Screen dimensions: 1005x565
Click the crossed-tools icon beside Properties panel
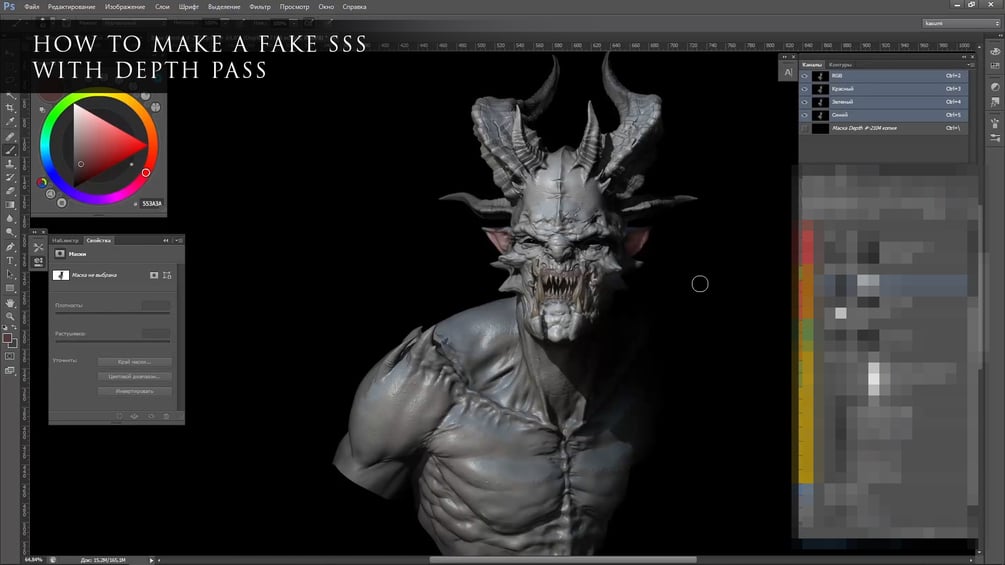coord(38,247)
